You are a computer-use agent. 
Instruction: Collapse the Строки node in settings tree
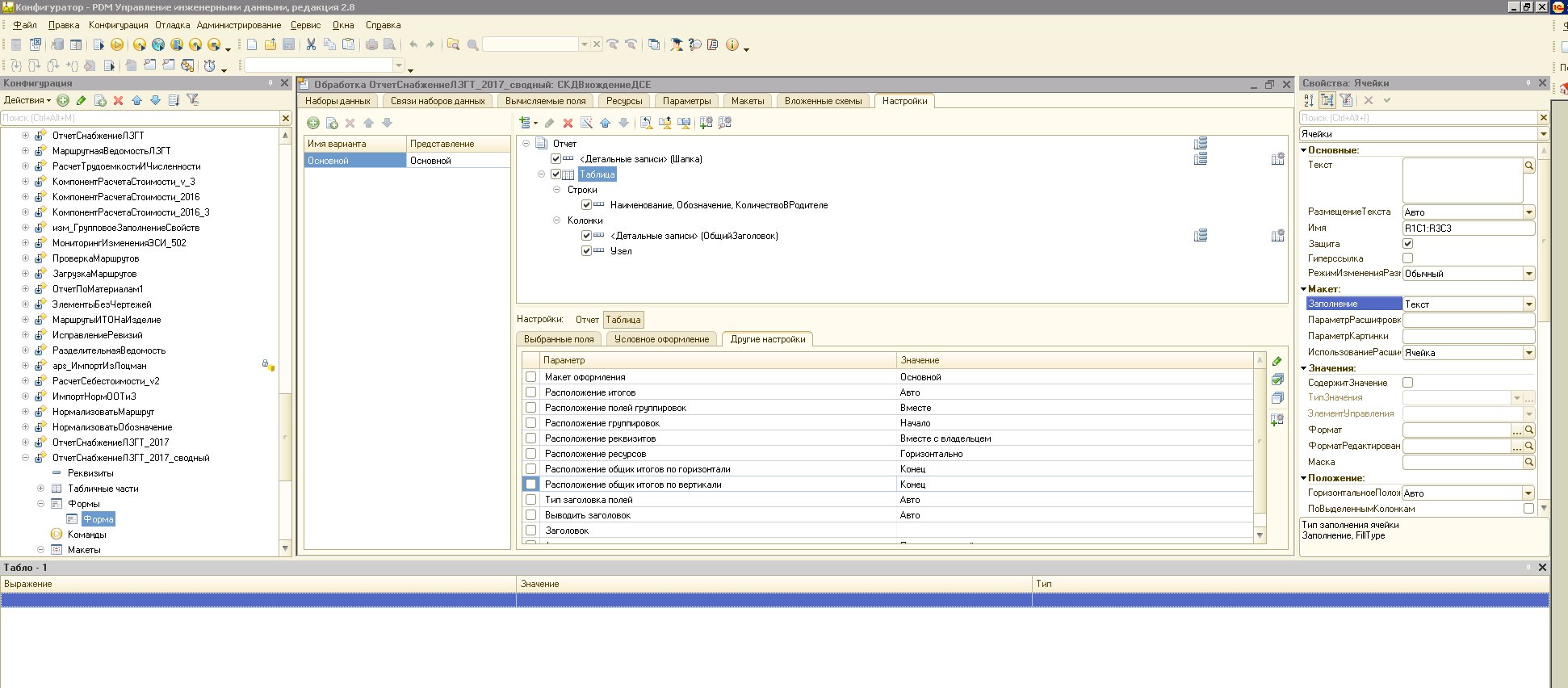point(556,190)
